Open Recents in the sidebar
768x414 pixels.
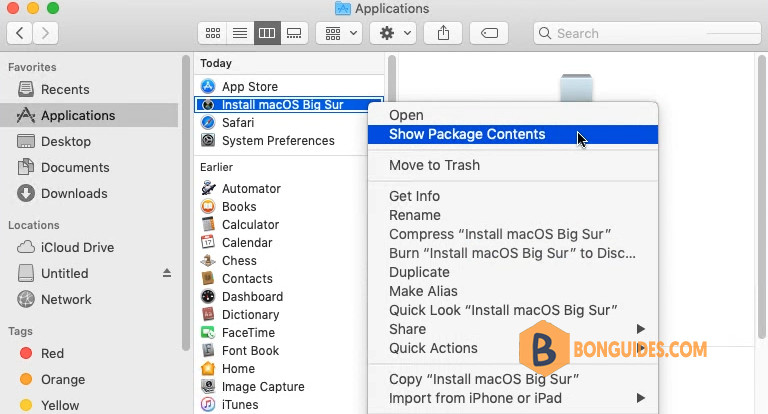(x=89, y=90)
